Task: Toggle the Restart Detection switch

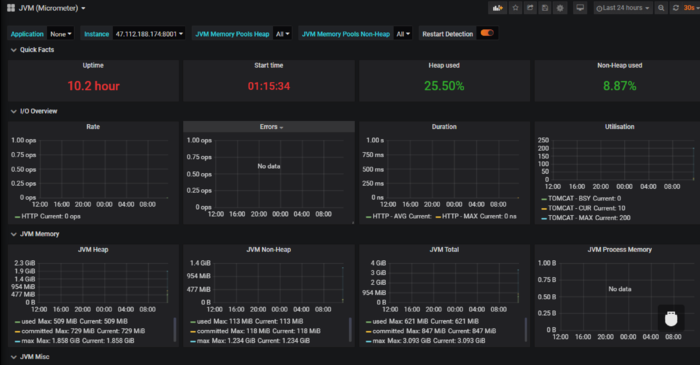Action: [487, 33]
